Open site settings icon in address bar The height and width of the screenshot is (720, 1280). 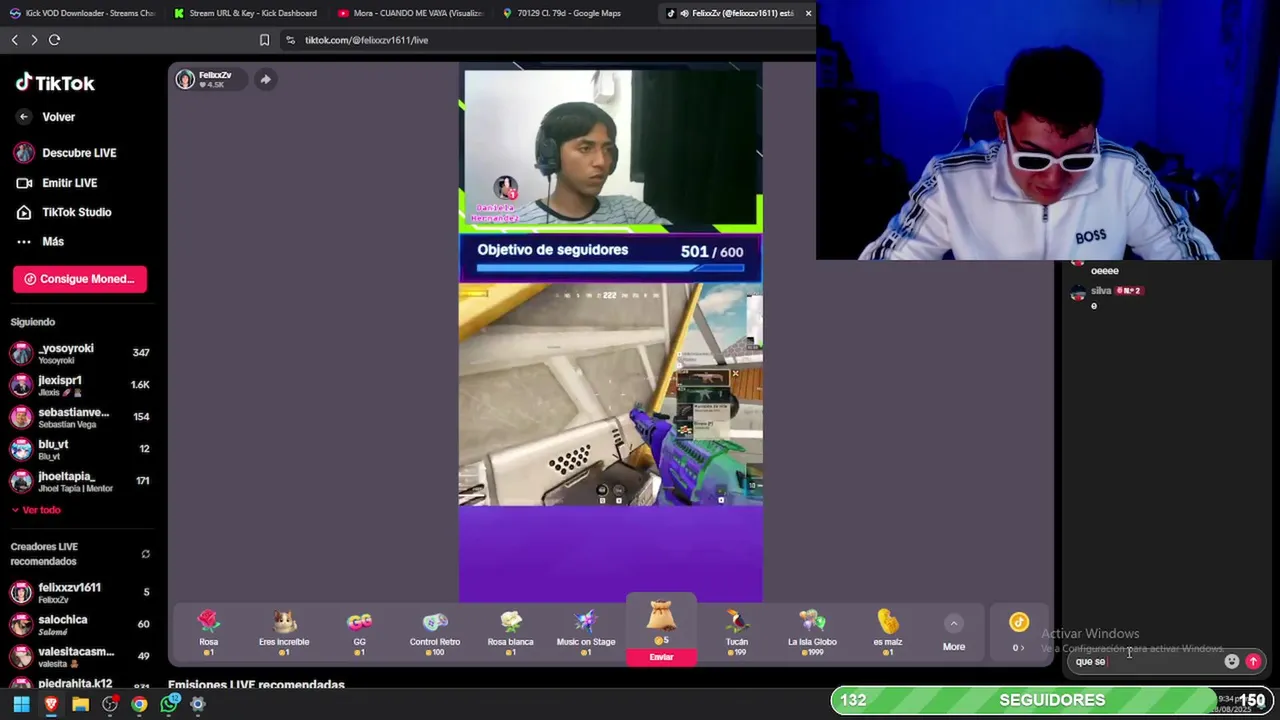pyautogui.click(x=290, y=40)
